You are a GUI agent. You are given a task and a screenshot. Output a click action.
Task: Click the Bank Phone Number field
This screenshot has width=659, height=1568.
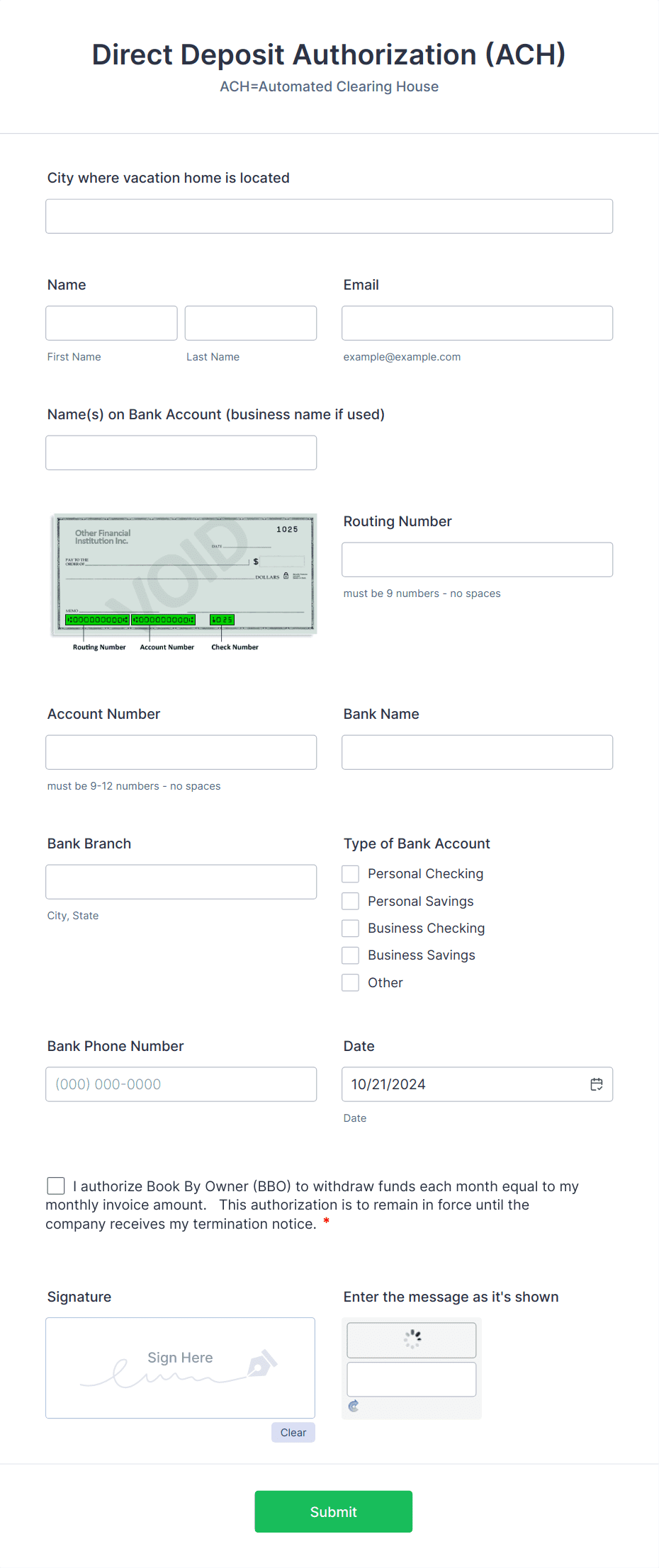pyautogui.click(x=181, y=1084)
